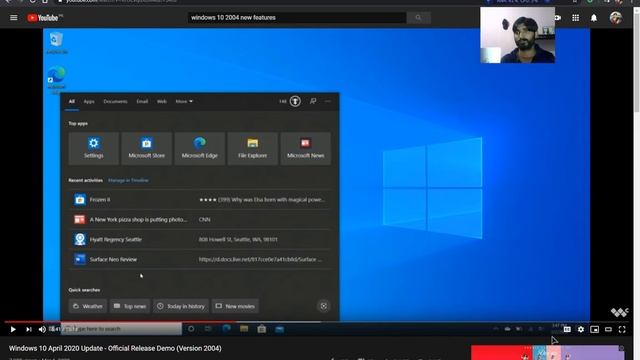Image resolution: width=640 pixels, height=360 pixels.
Task: Click the Today in history quick search
Action: 181,306
